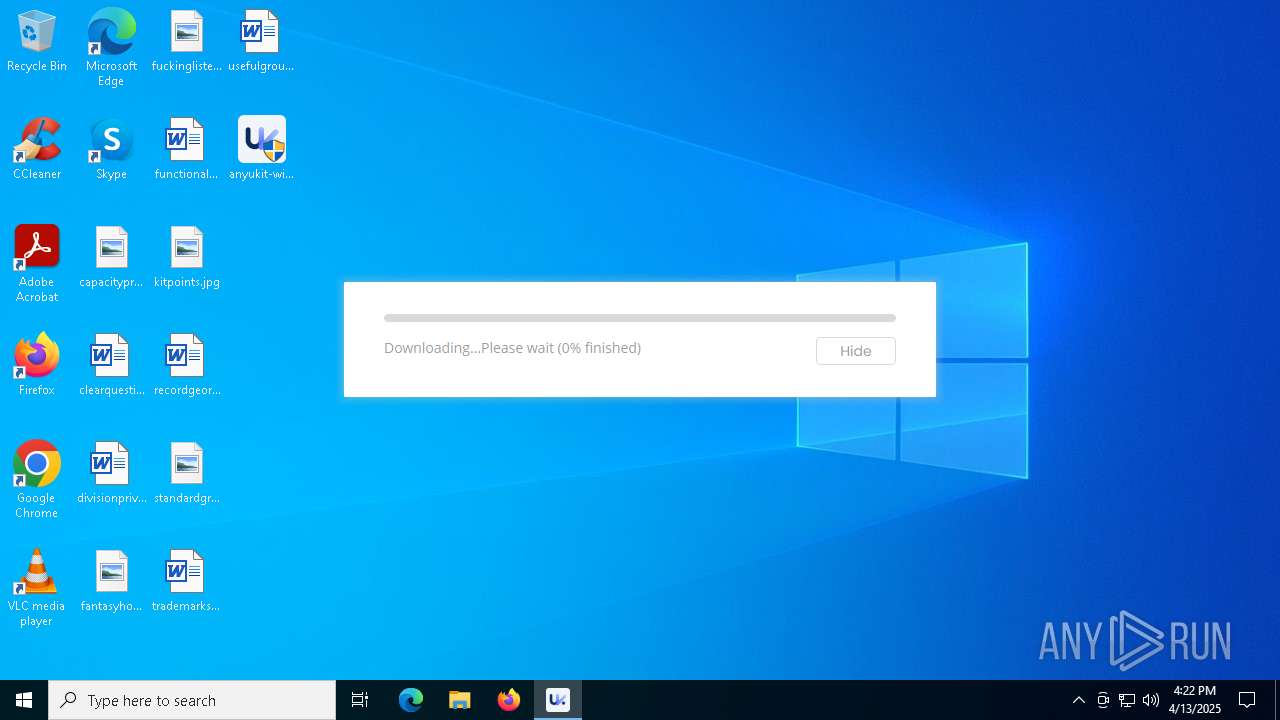This screenshot has height=720, width=1280.
Task: Open the Adobe Acrobat shortcut
Action: (37, 264)
